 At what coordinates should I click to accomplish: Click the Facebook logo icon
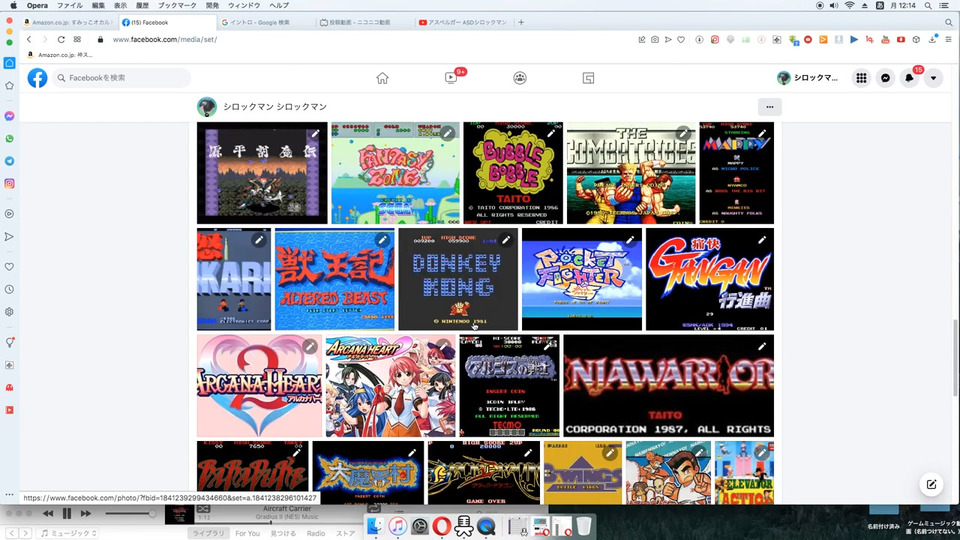pyautogui.click(x=37, y=78)
